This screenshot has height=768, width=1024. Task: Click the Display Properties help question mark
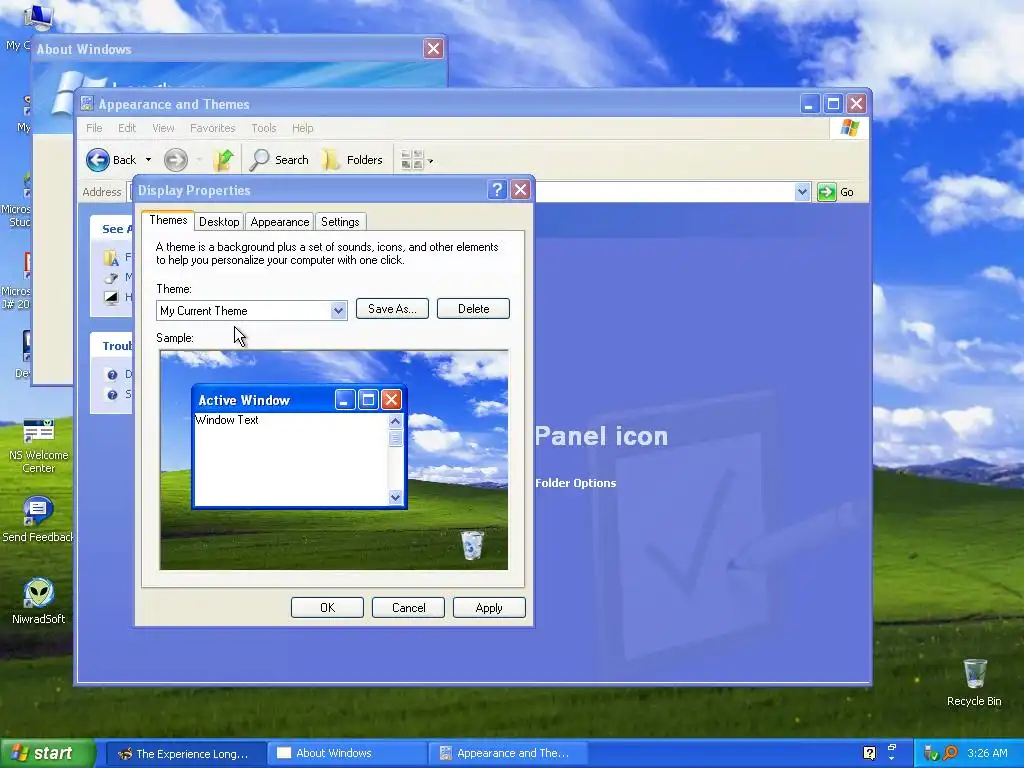pos(497,190)
